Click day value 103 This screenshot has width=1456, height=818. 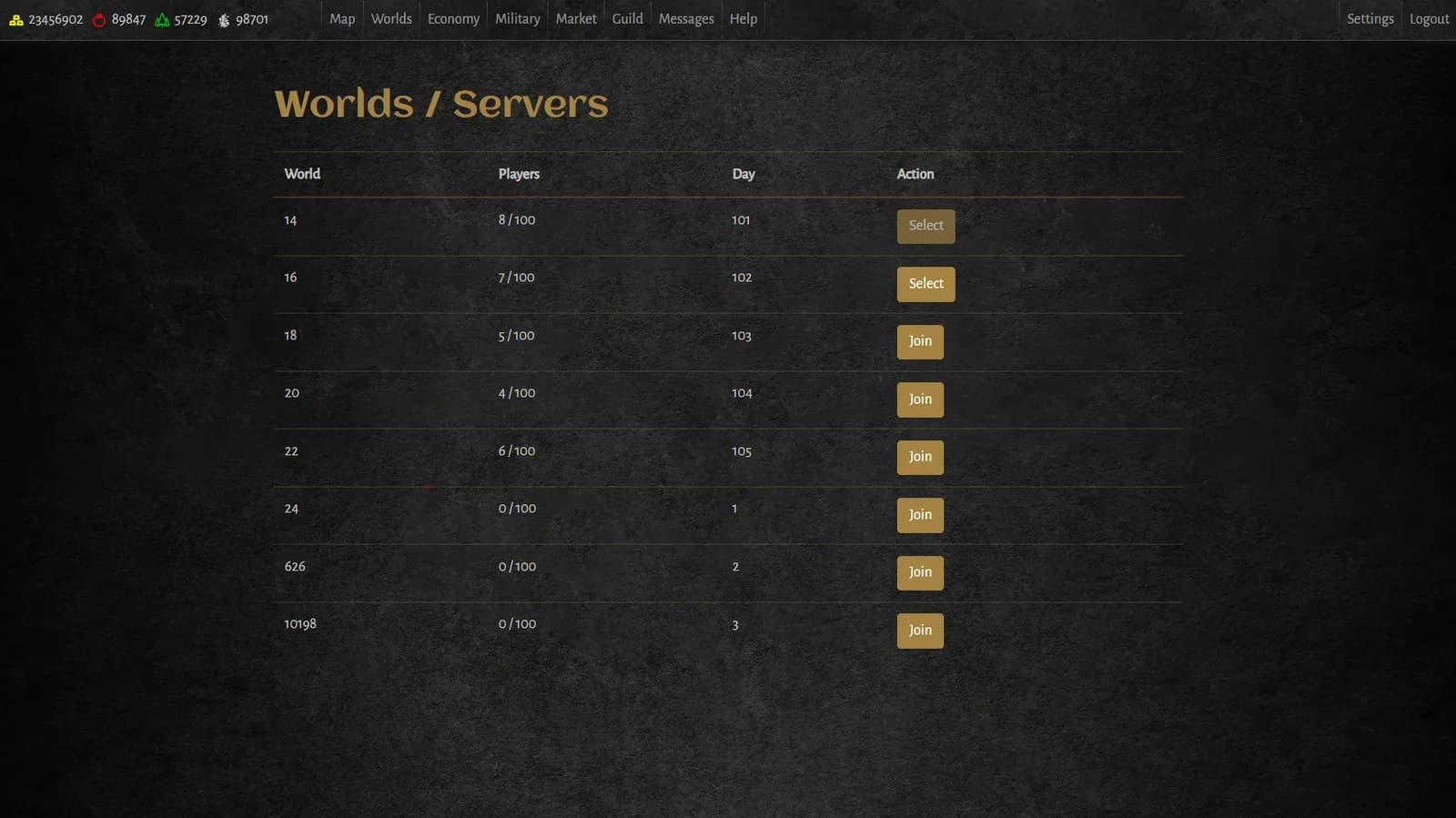pos(742,336)
